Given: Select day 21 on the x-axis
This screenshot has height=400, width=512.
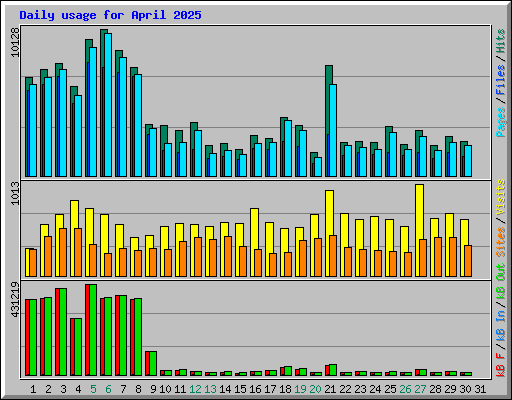Looking at the screenshot, I should (330, 389).
